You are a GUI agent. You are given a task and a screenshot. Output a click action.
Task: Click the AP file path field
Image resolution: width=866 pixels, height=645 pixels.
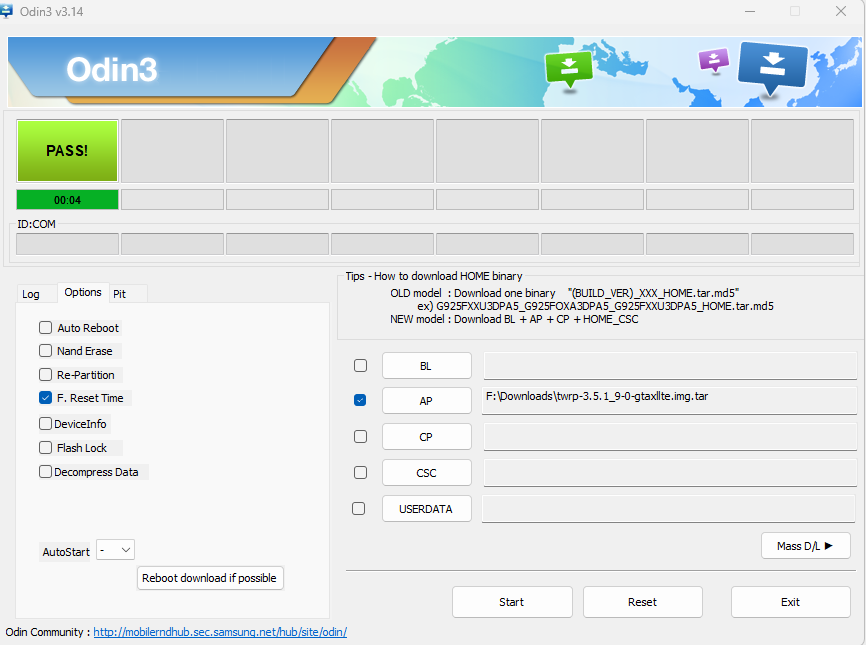[x=669, y=400]
